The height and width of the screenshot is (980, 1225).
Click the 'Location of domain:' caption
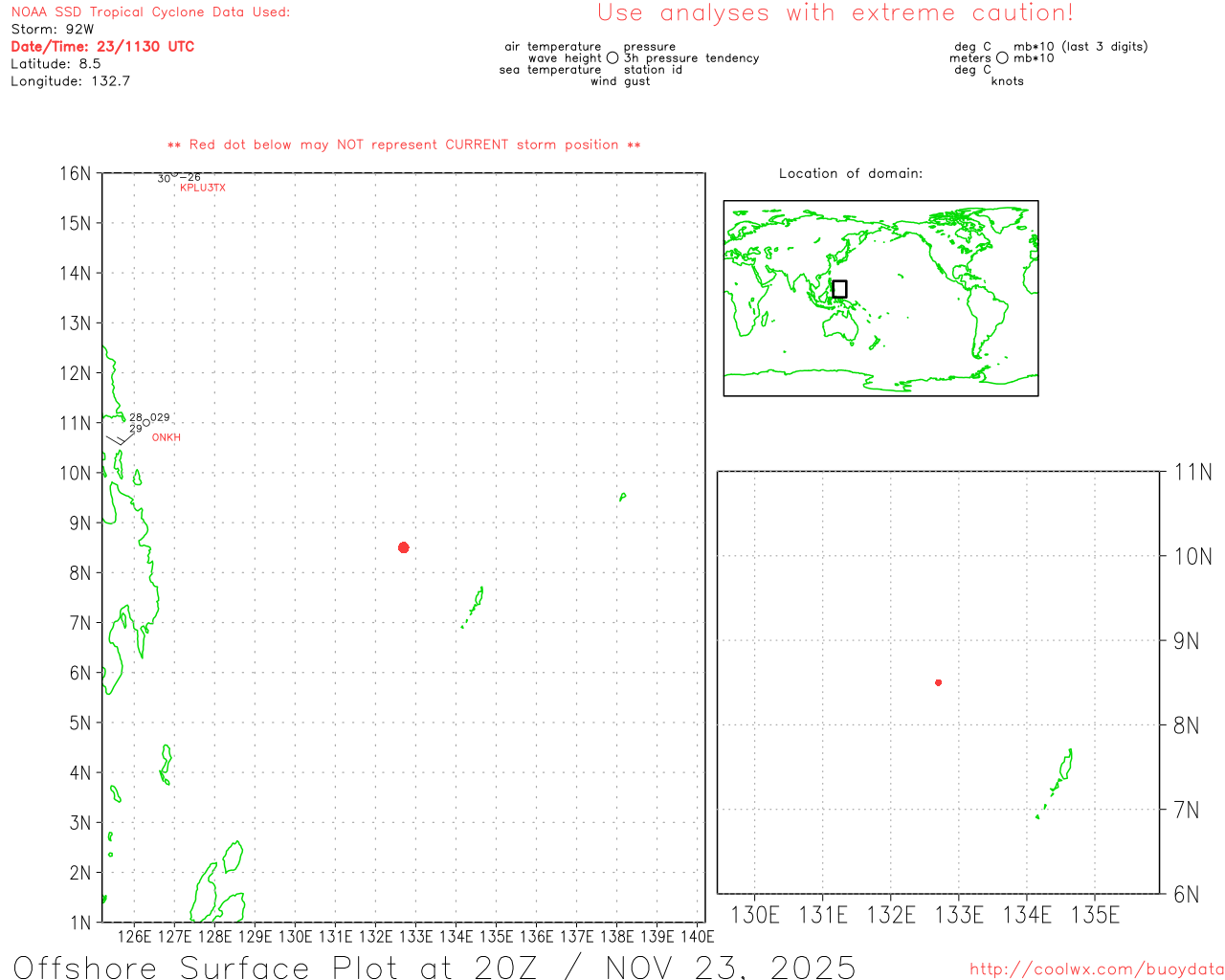coord(851,173)
